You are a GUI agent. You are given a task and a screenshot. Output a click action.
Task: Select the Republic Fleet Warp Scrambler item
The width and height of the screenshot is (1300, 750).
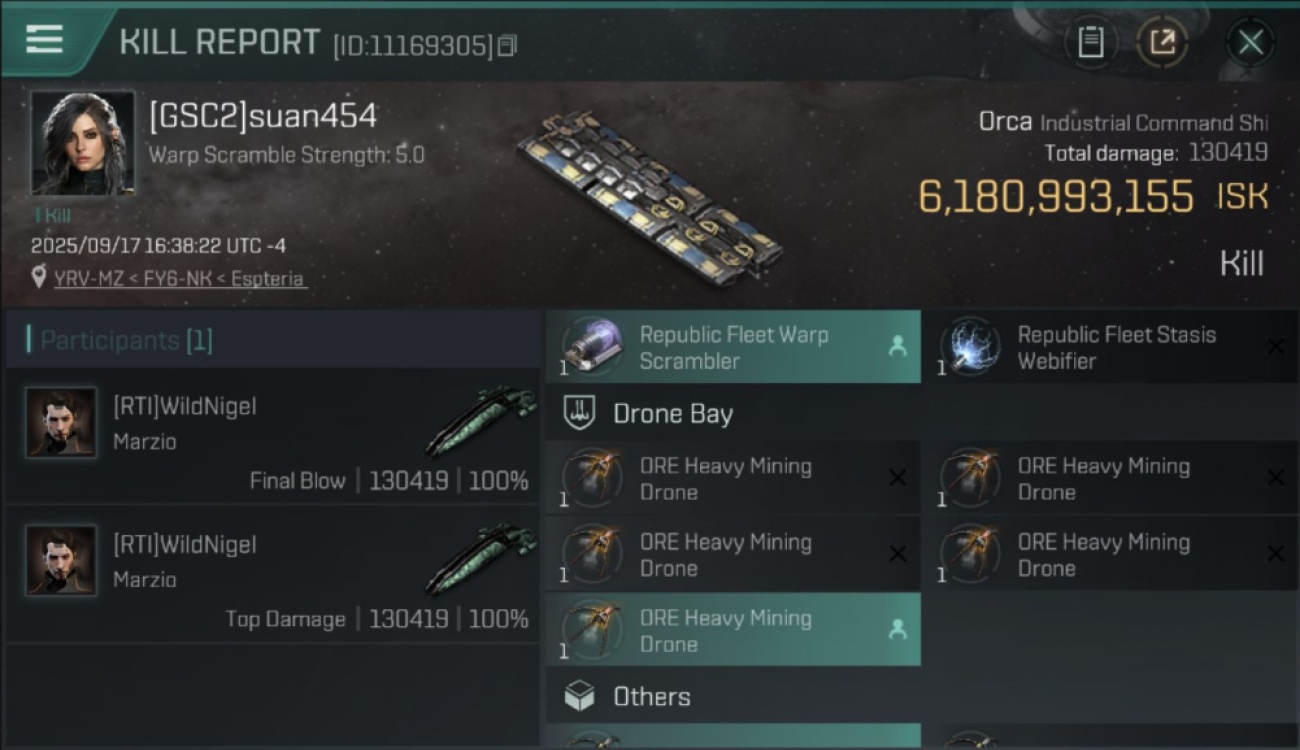click(x=733, y=347)
